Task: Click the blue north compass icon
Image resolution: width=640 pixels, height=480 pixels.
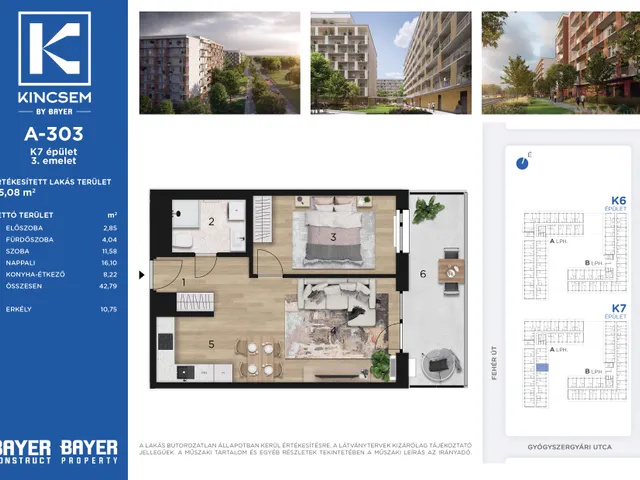Action: pos(522,163)
